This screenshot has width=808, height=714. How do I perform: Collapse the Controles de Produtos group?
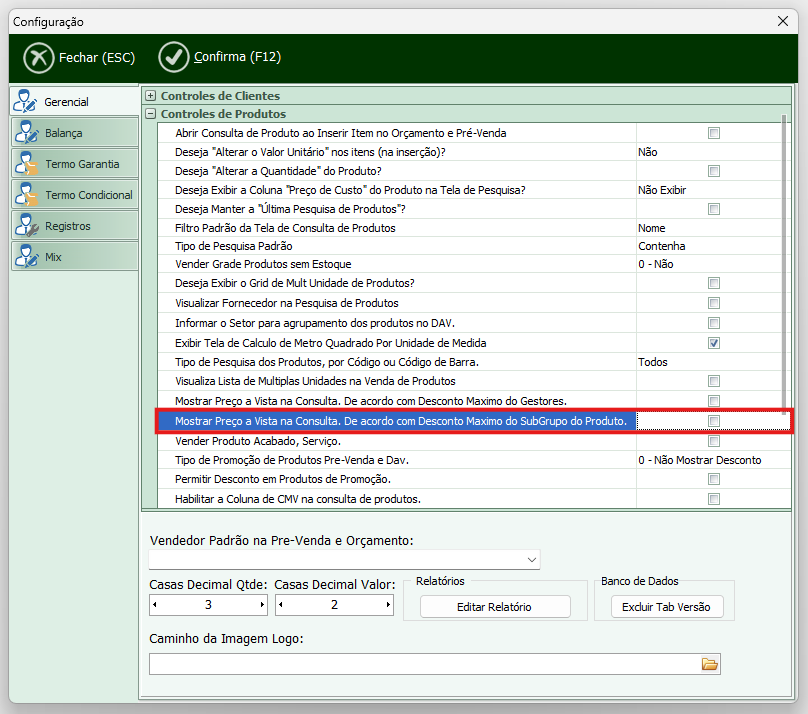coord(151,114)
